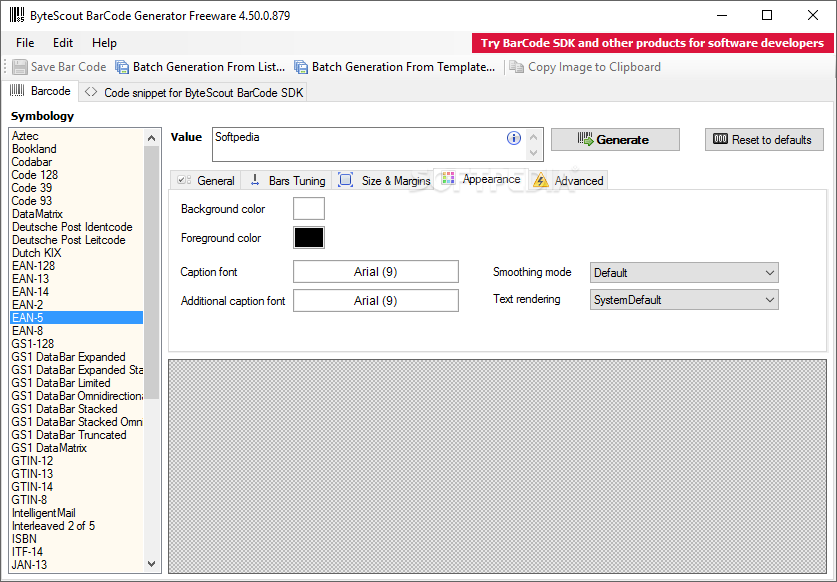Select EAN-14 symbology

tap(76, 292)
